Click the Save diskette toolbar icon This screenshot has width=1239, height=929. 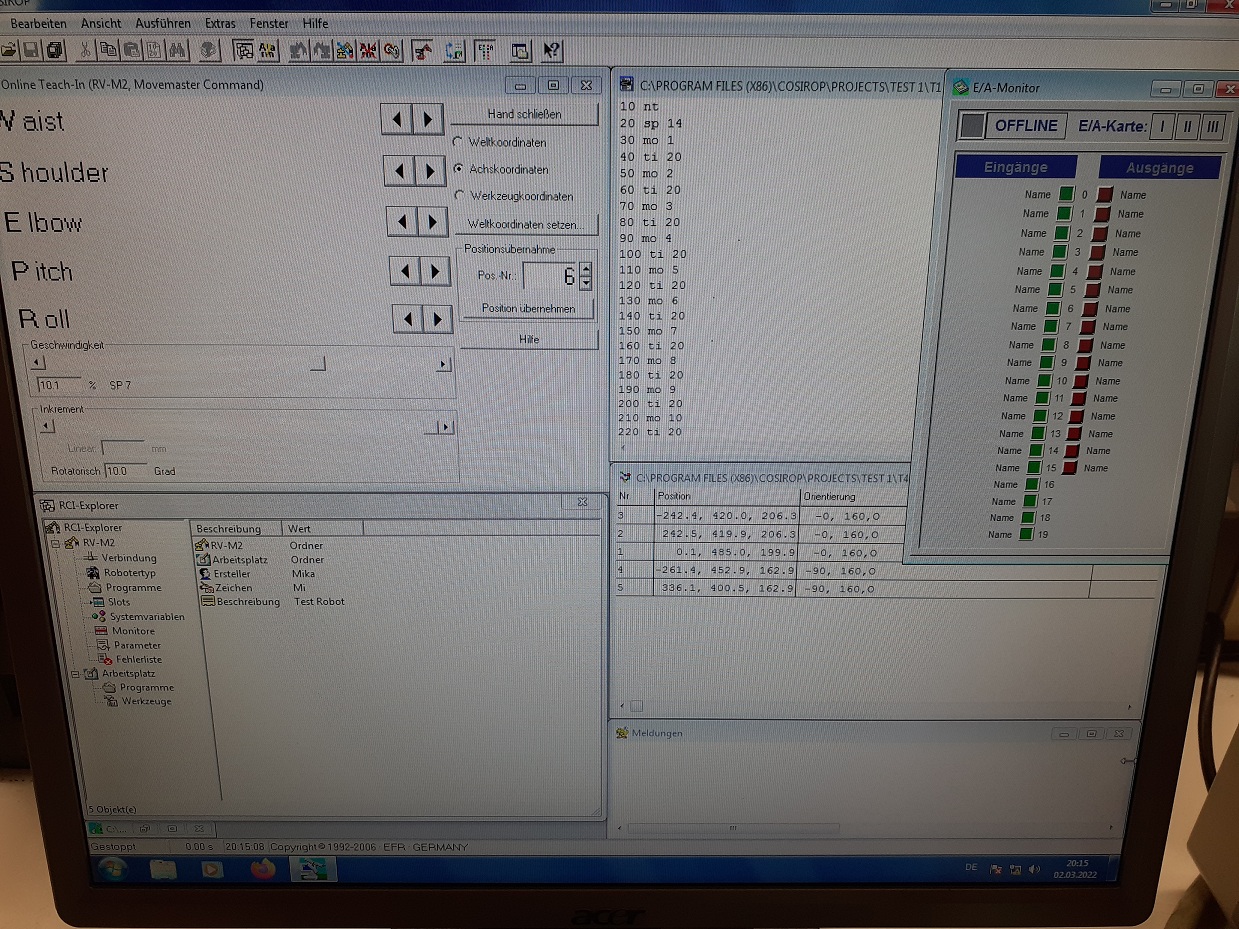pyautogui.click(x=31, y=49)
